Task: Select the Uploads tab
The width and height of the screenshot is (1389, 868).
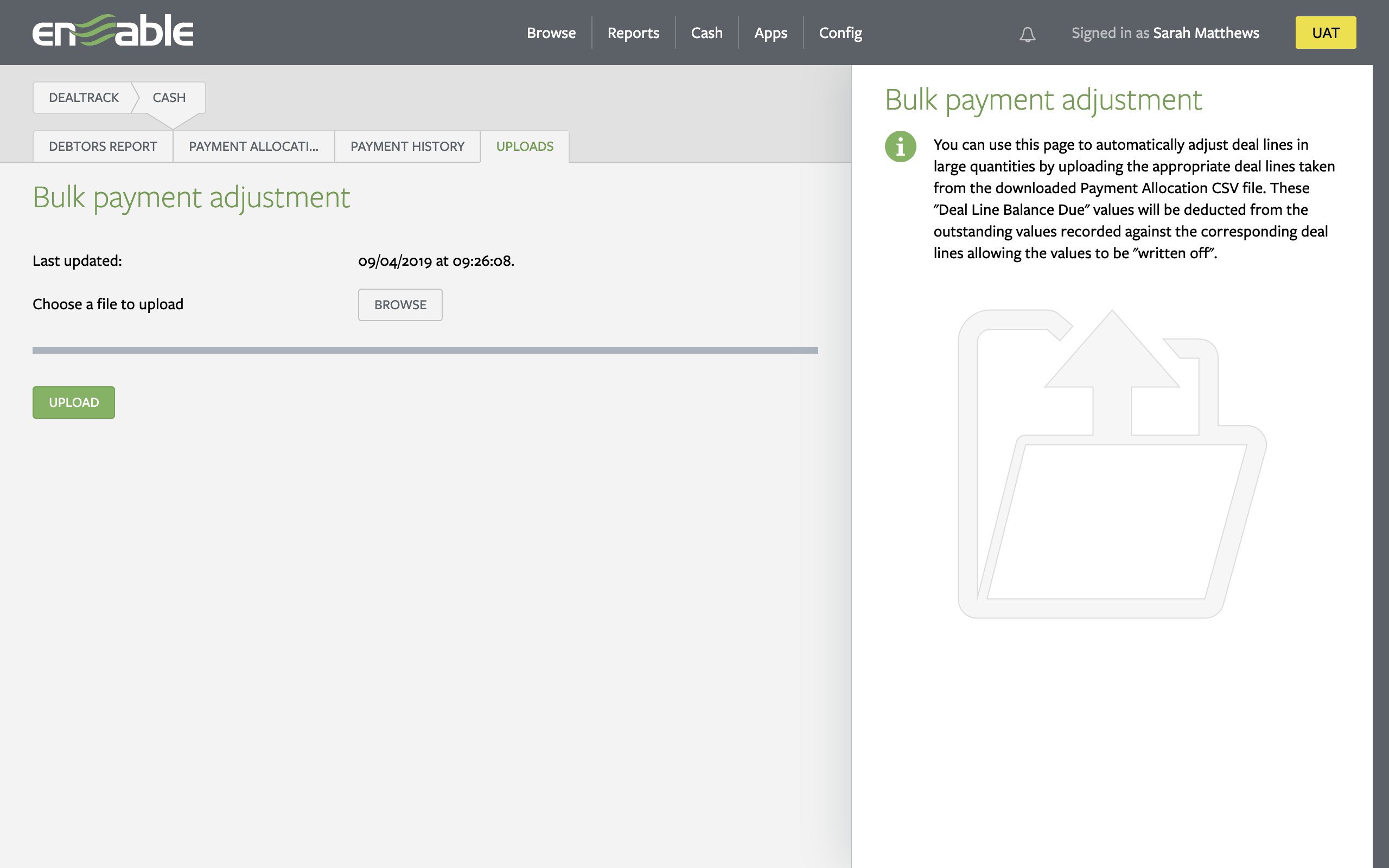Action: click(525, 146)
